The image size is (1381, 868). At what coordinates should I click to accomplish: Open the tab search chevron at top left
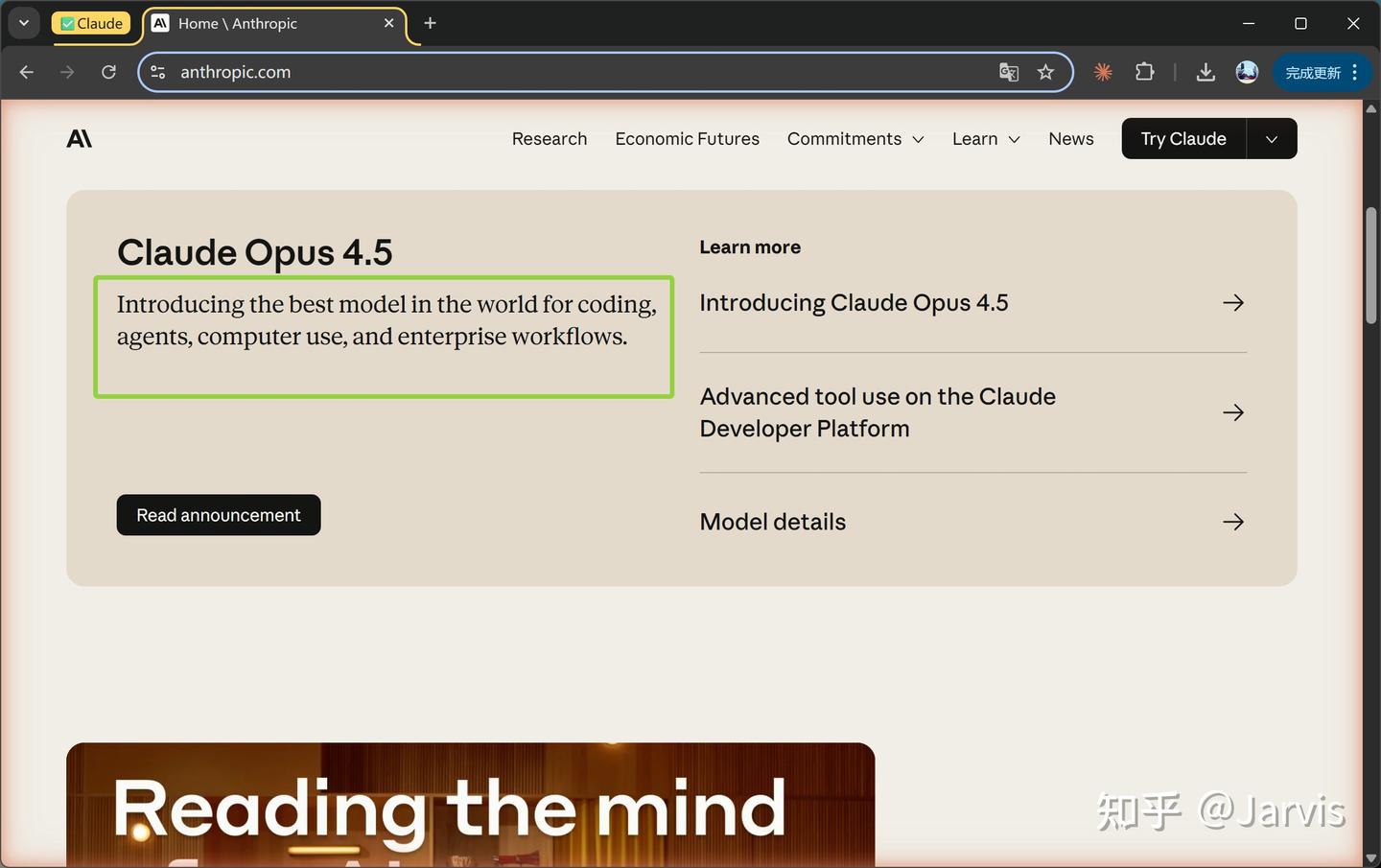(x=24, y=23)
